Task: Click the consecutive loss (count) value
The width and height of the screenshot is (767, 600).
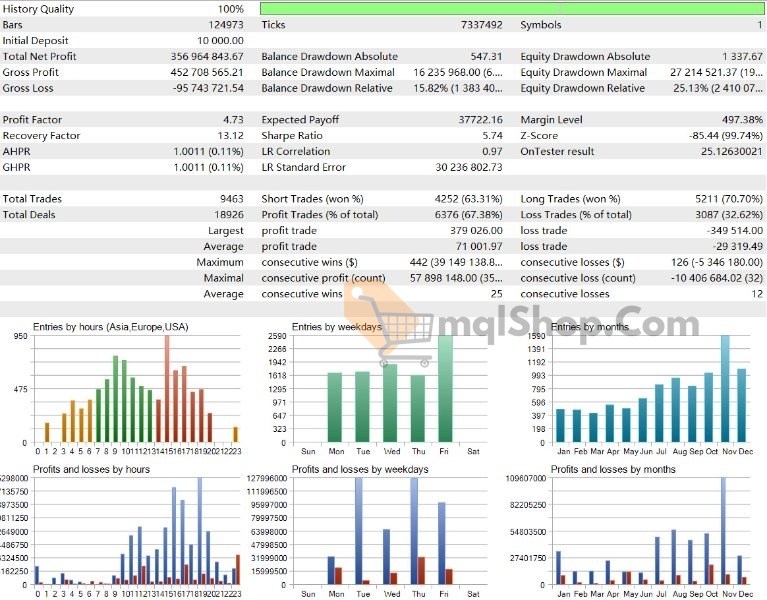Action: pyautogui.click(x=717, y=278)
